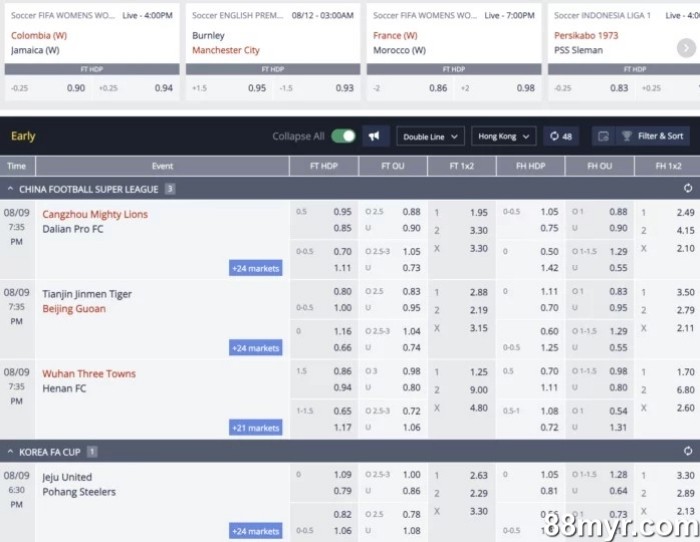Click Dalian Pro FC team name

[x=73, y=229]
